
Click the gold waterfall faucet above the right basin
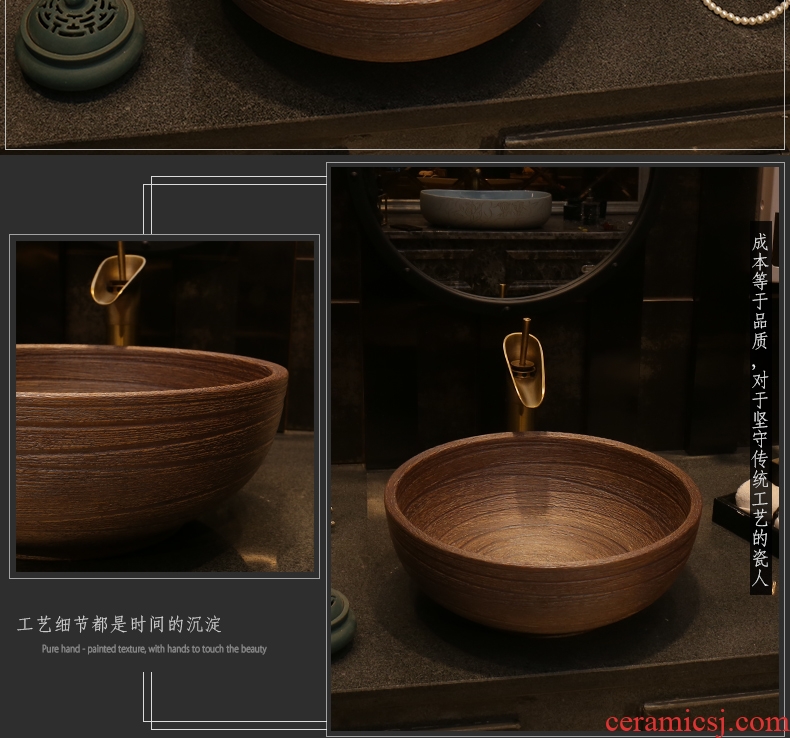coord(523,370)
